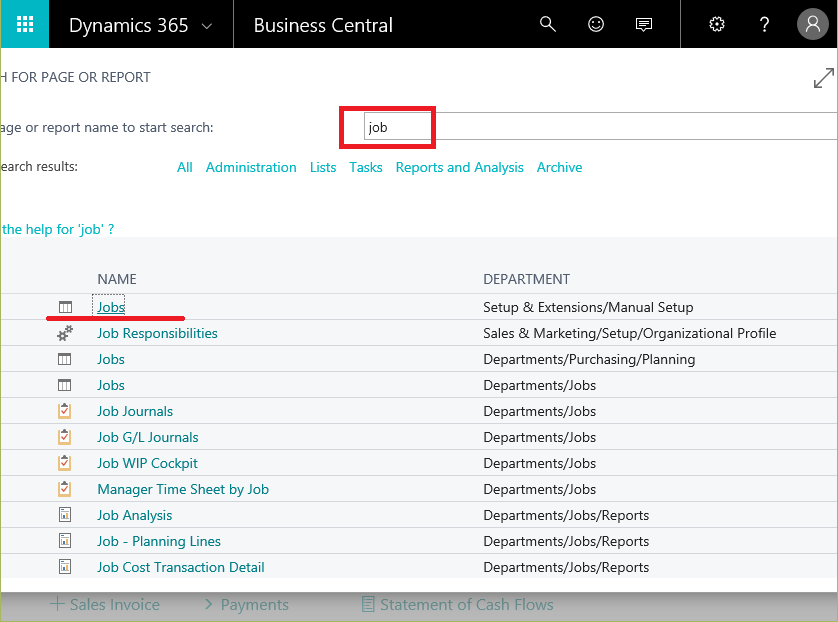Screen dimensions: 838x622
Task: Open Jobs under Departments/Purchasing/Planning
Action: [111, 359]
